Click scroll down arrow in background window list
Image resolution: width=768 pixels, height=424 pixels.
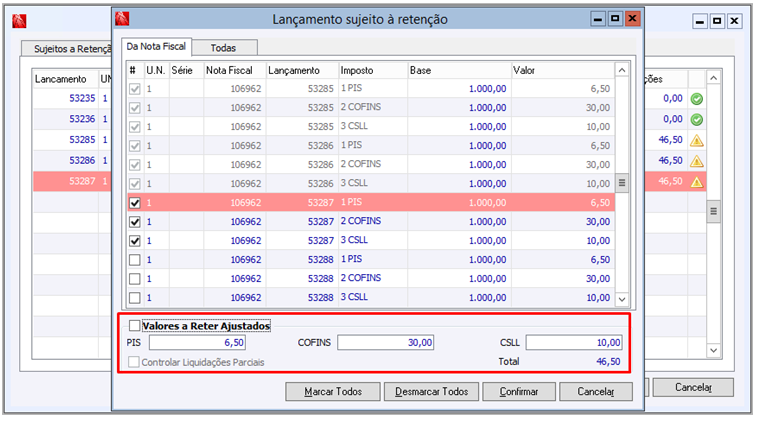[714, 350]
